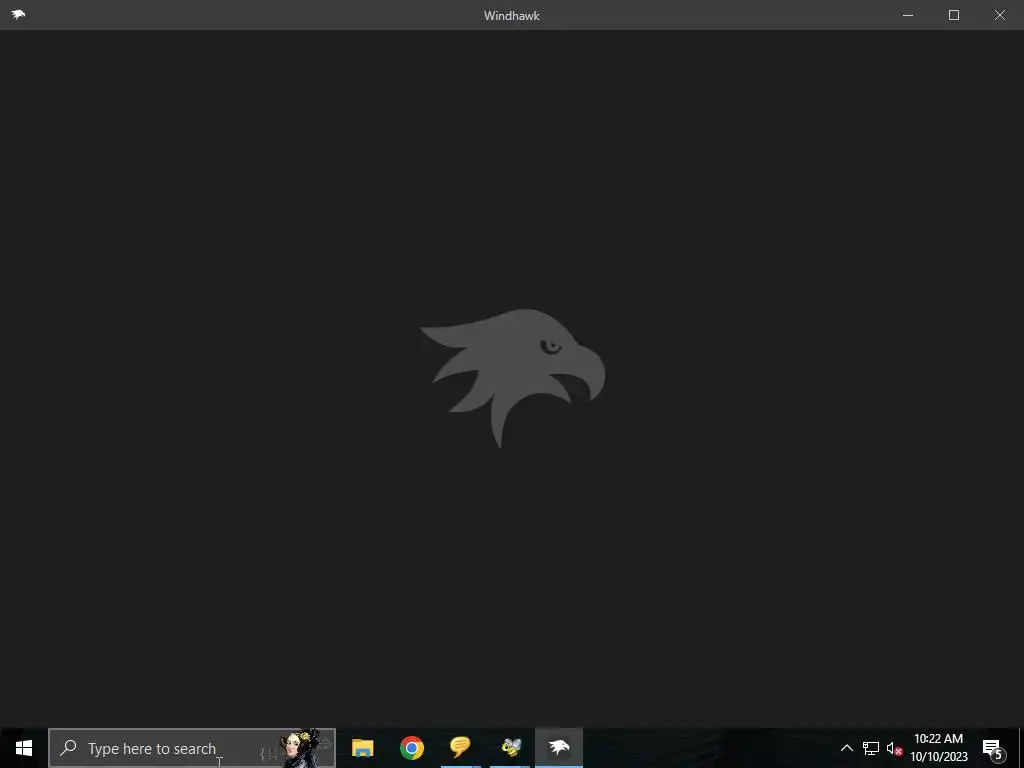Click the portrait illustration in the search box
The height and width of the screenshot is (768, 1024).
[300, 748]
